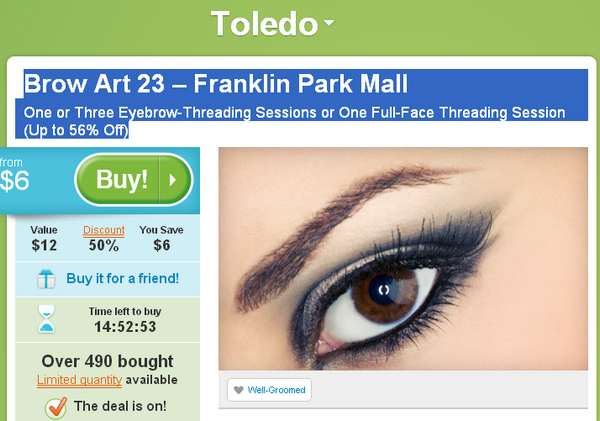The width and height of the screenshot is (600, 421).
Task: Click the orange checkmark deal icon
Action: click(x=56, y=407)
